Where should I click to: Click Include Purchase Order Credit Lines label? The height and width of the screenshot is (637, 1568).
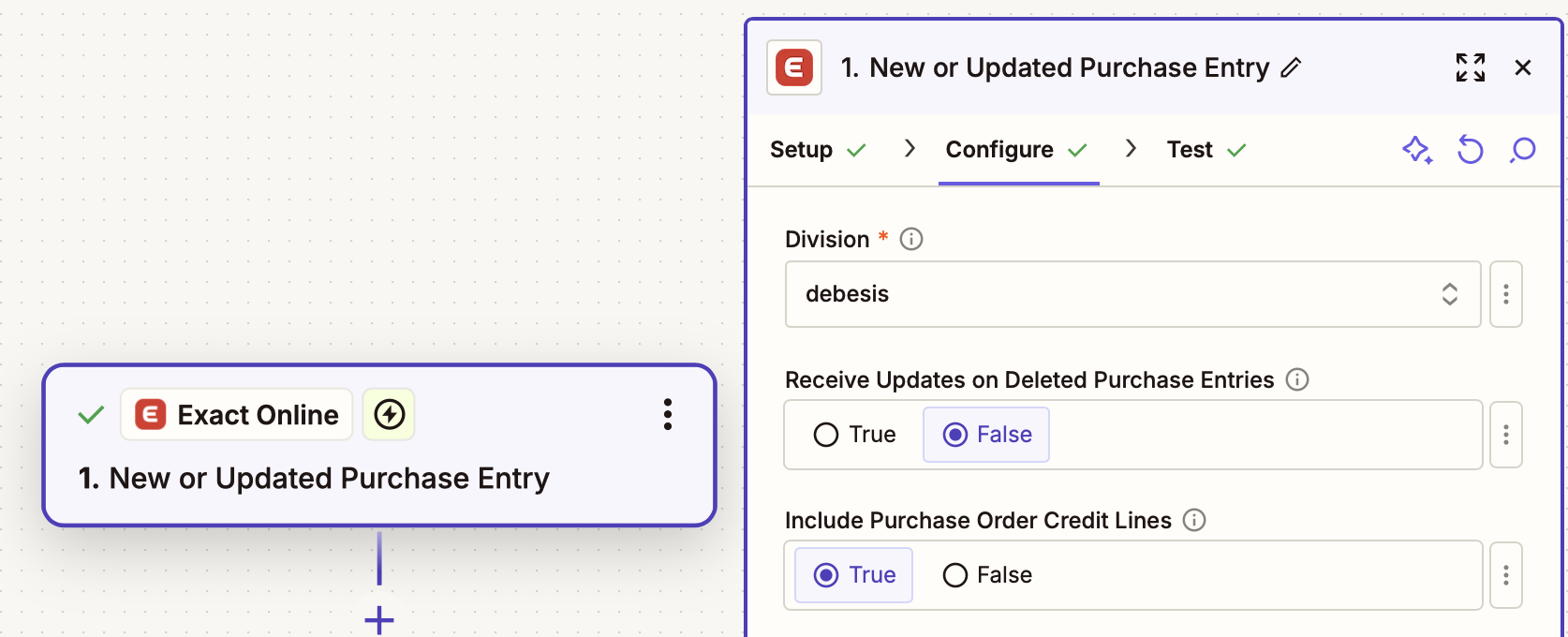(978, 520)
